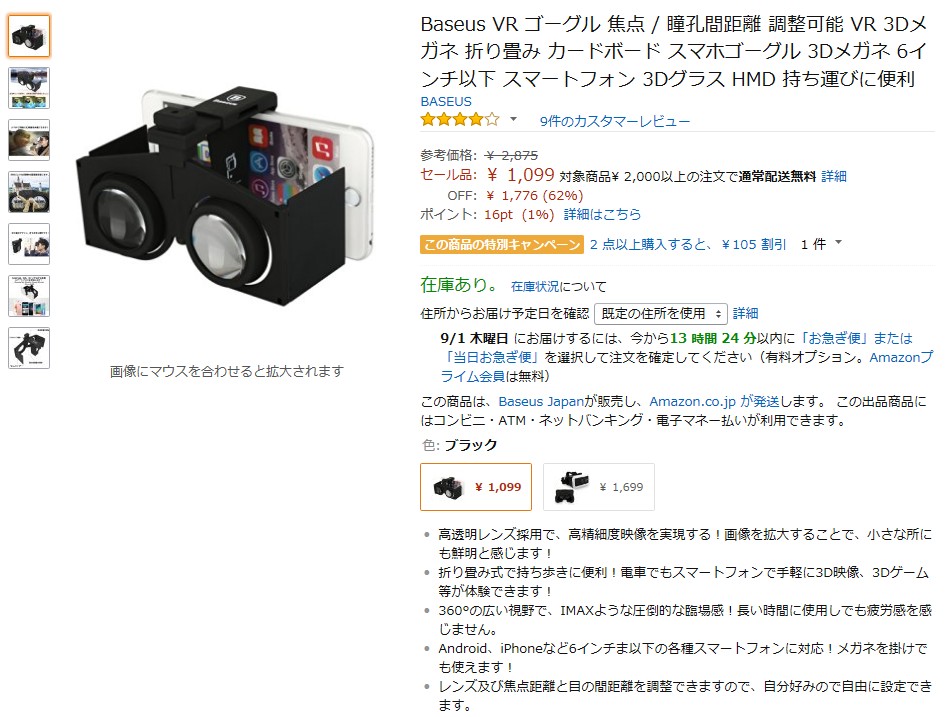Click the main VR goggles product image
The image size is (951, 717).
225,194
